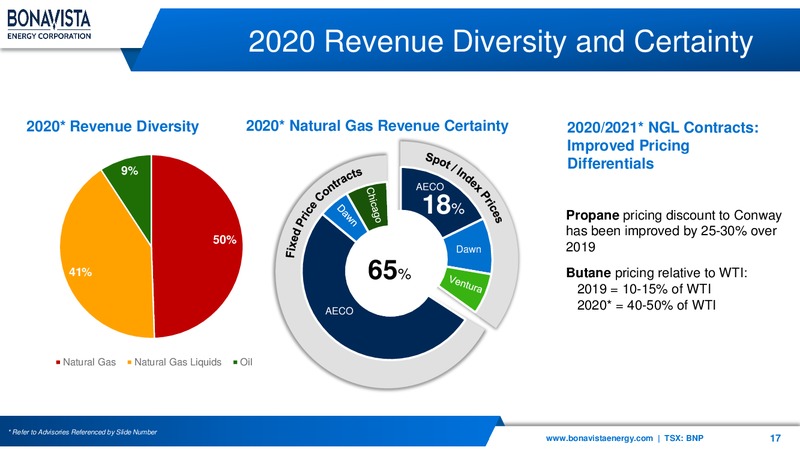Click the '65%' donut center value
800x450 pixels.
(x=389, y=270)
